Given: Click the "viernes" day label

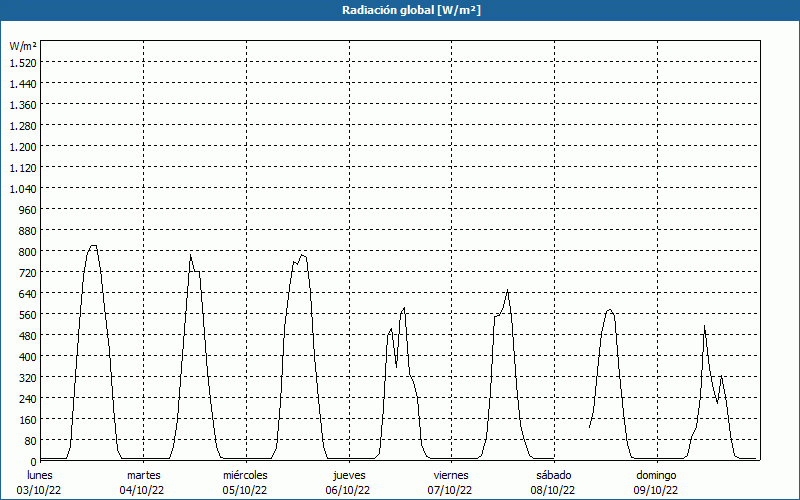Looking at the screenshot, I should (x=451, y=475).
